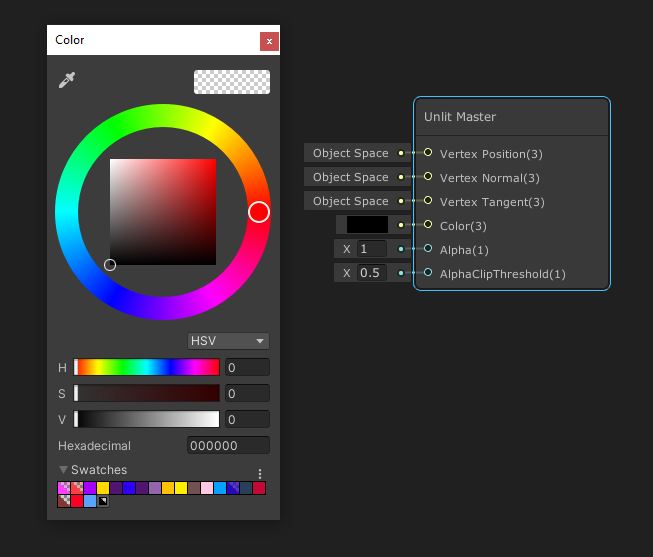
Task: Click the black Color field swatch
Action: 367,225
